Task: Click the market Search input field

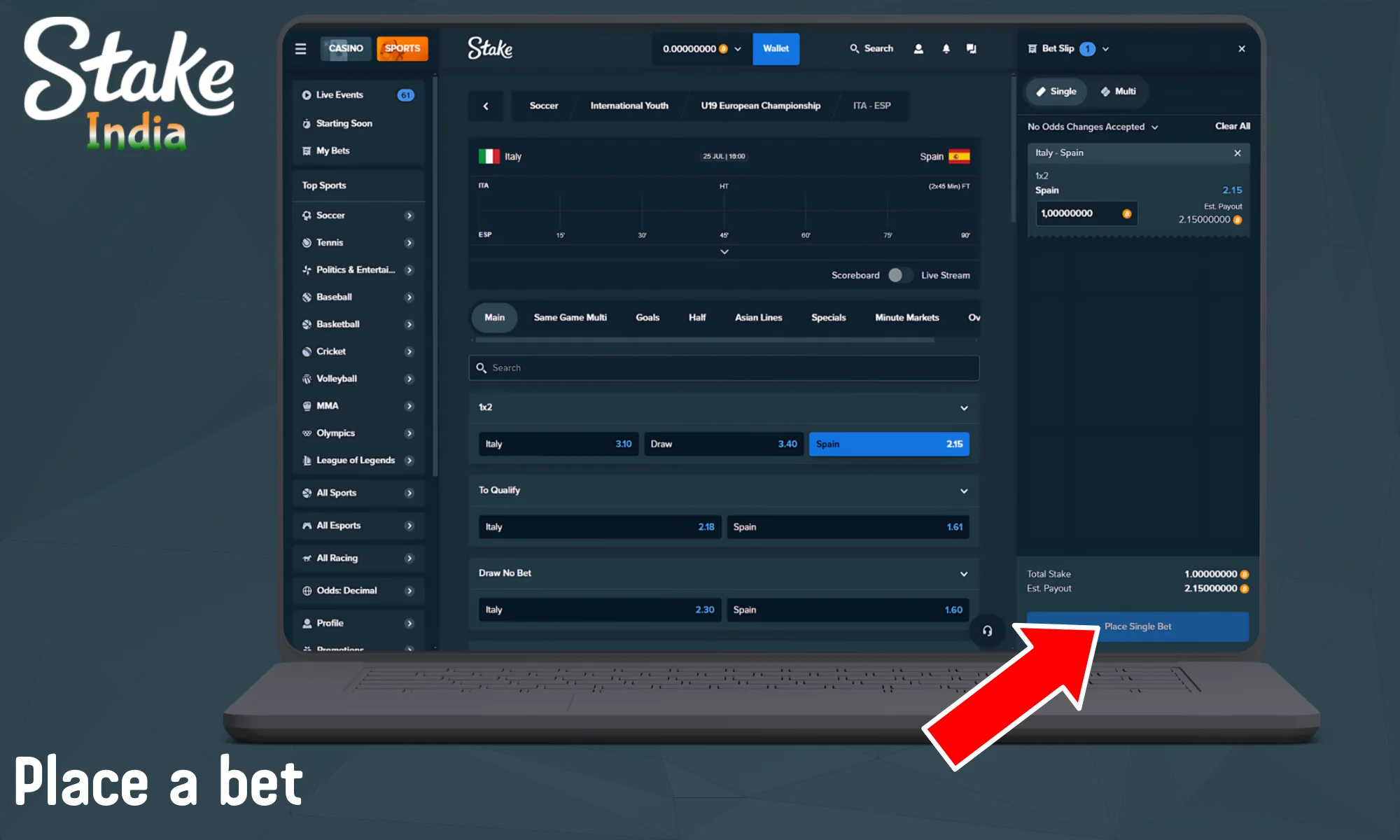Action: tap(723, 368)
